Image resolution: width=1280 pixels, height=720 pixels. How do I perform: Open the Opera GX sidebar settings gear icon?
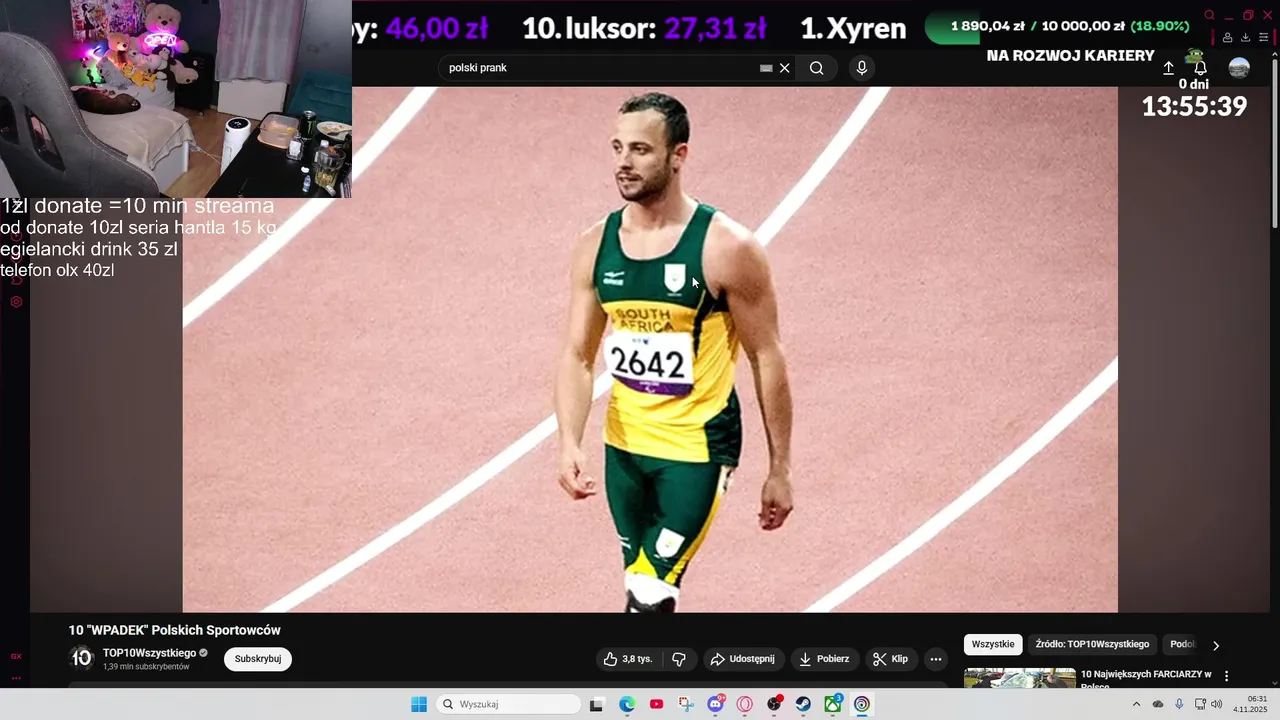(16, 302)
